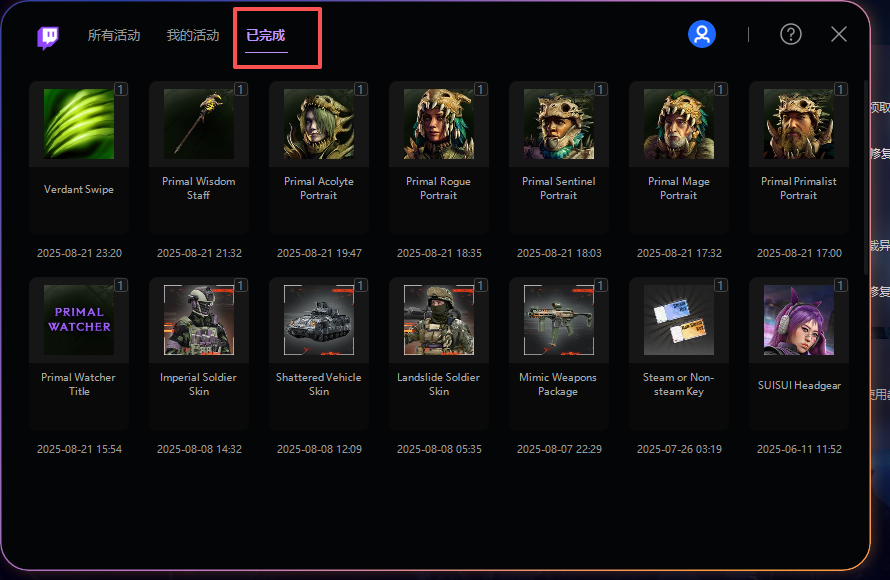Click the 'Primal Rogue Portrait' label
Viewport: 890px width, 580px height.
[x=439, y=188]
